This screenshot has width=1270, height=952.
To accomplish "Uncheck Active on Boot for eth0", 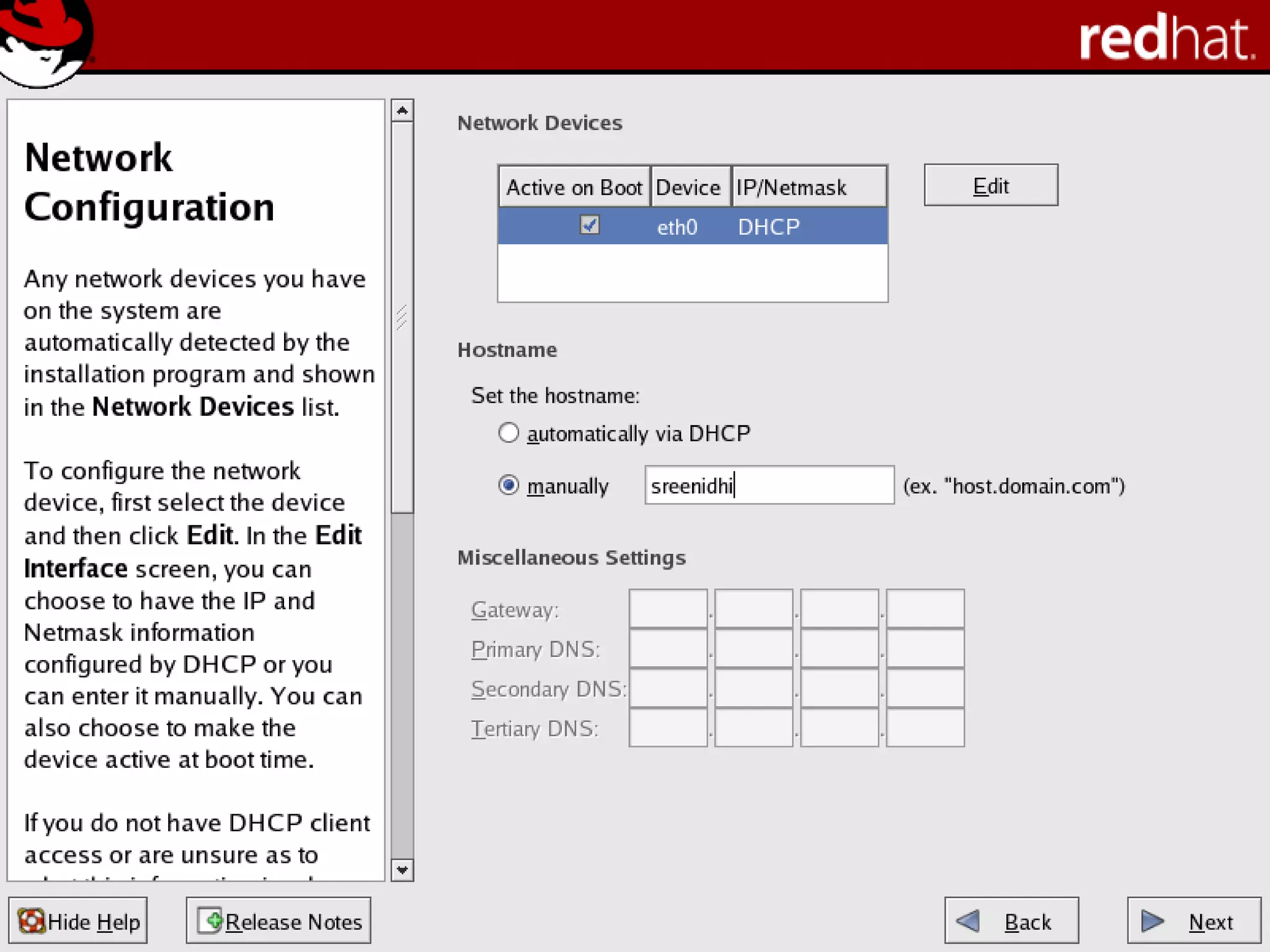I will 589,224.
